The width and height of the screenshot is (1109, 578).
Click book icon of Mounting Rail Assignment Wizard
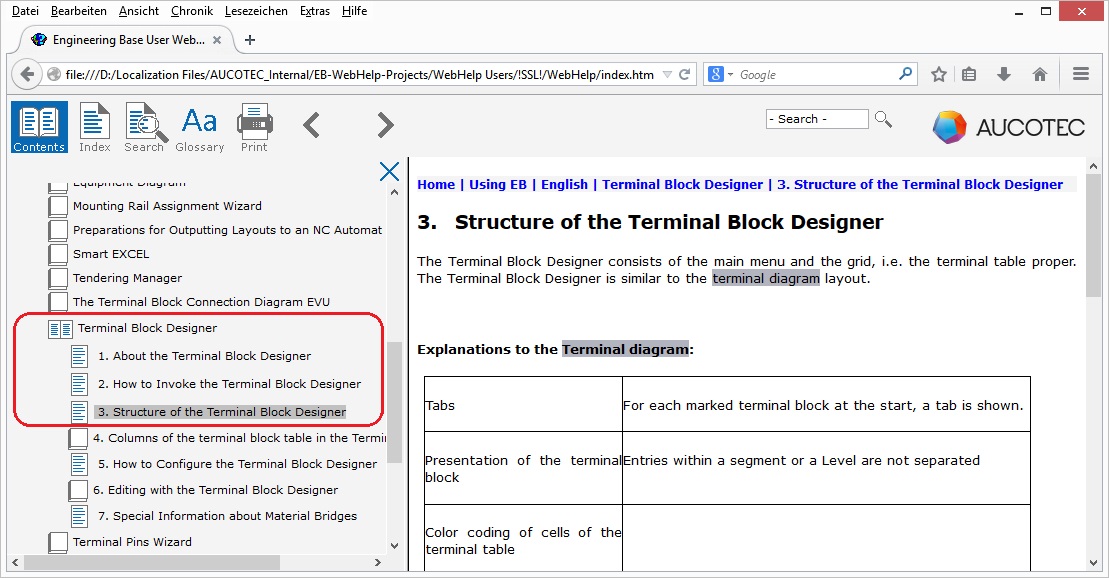click(58, 206)
